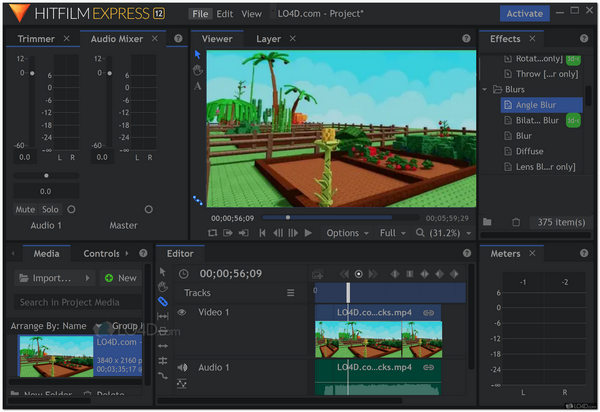Select the text tool in the Viewer

click(x=197, y=86)
